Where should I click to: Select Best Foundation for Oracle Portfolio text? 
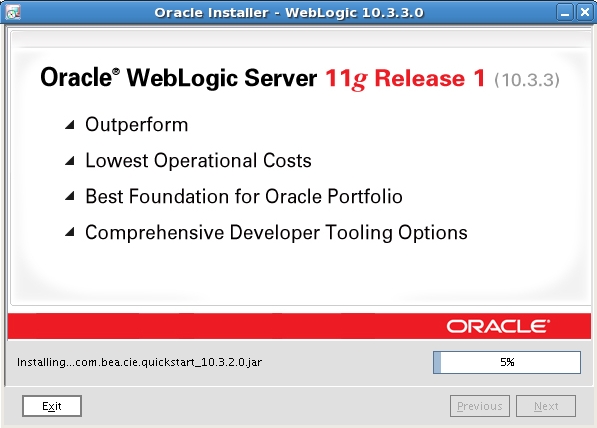point(244,196)
